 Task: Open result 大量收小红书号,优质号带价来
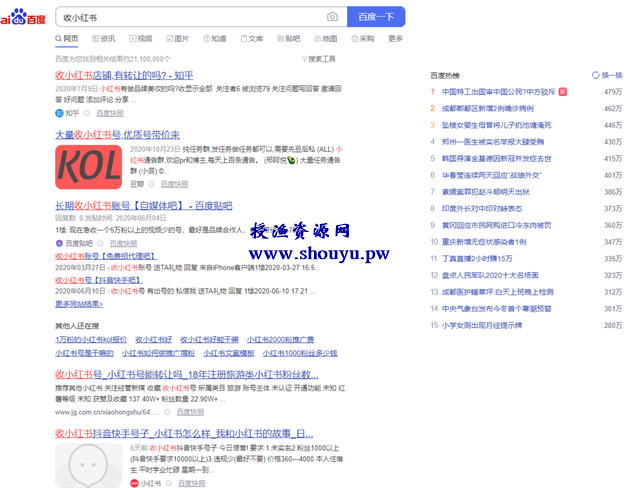pyautogui.click(x=118, y=135)
